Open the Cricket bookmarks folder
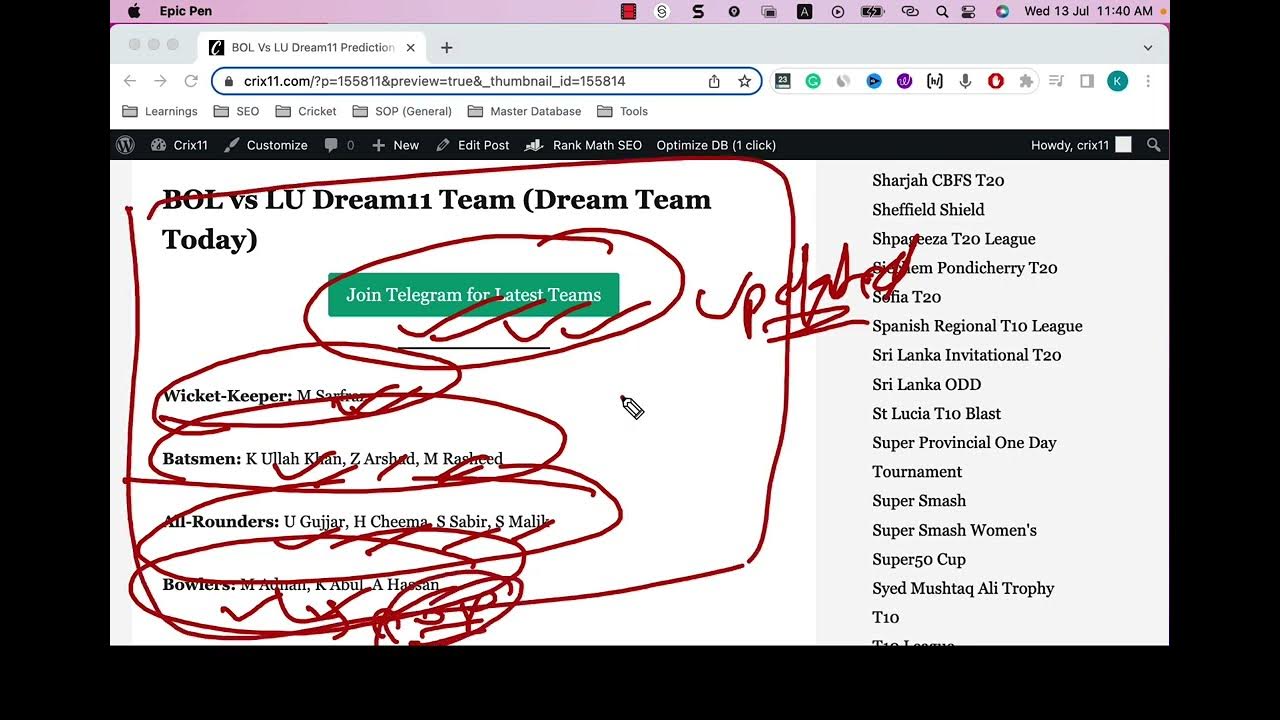The image size is (1280, 720). [306, 111]
